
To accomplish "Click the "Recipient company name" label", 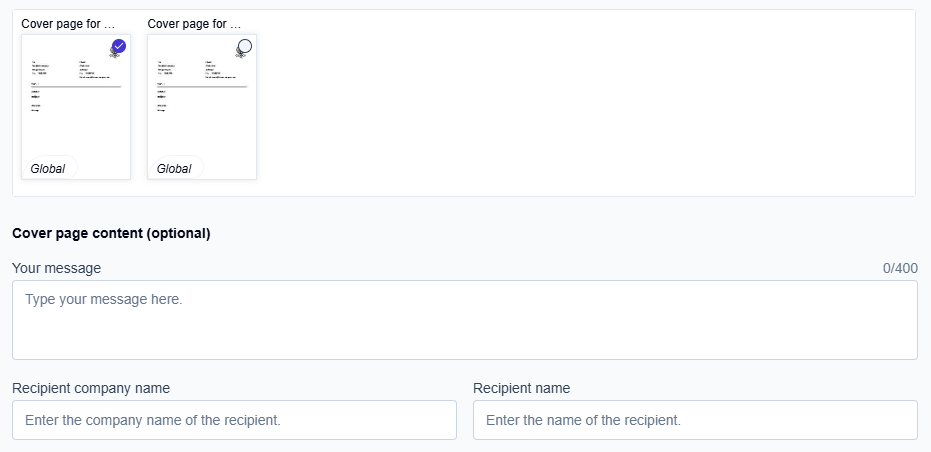I will tap(91, 388).
